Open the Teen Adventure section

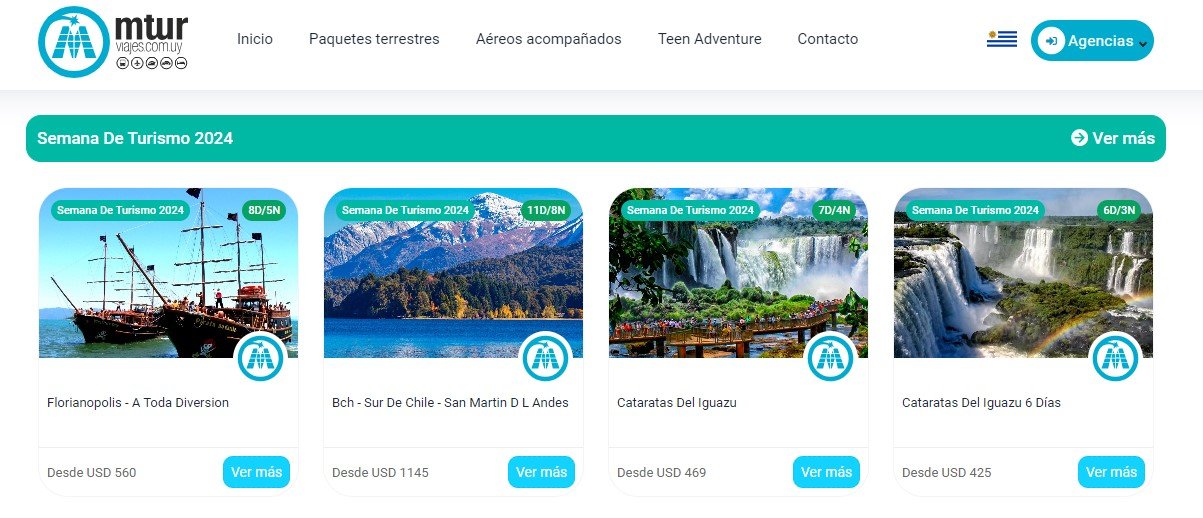(x=710, y=39)
